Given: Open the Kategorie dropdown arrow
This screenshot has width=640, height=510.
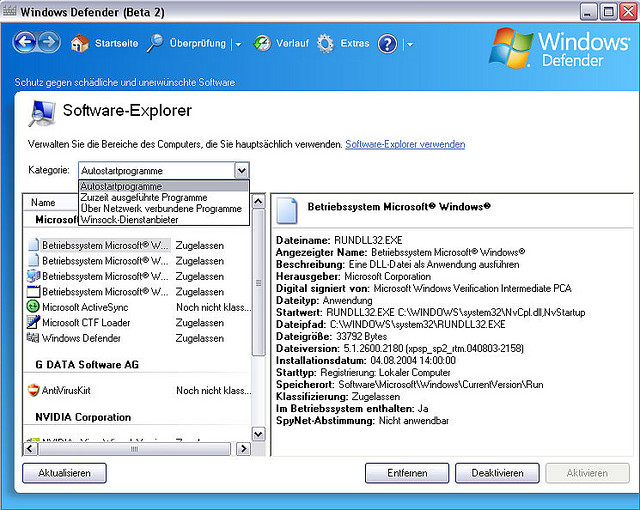Looking at the screenshot, I should tap(241, 171).
